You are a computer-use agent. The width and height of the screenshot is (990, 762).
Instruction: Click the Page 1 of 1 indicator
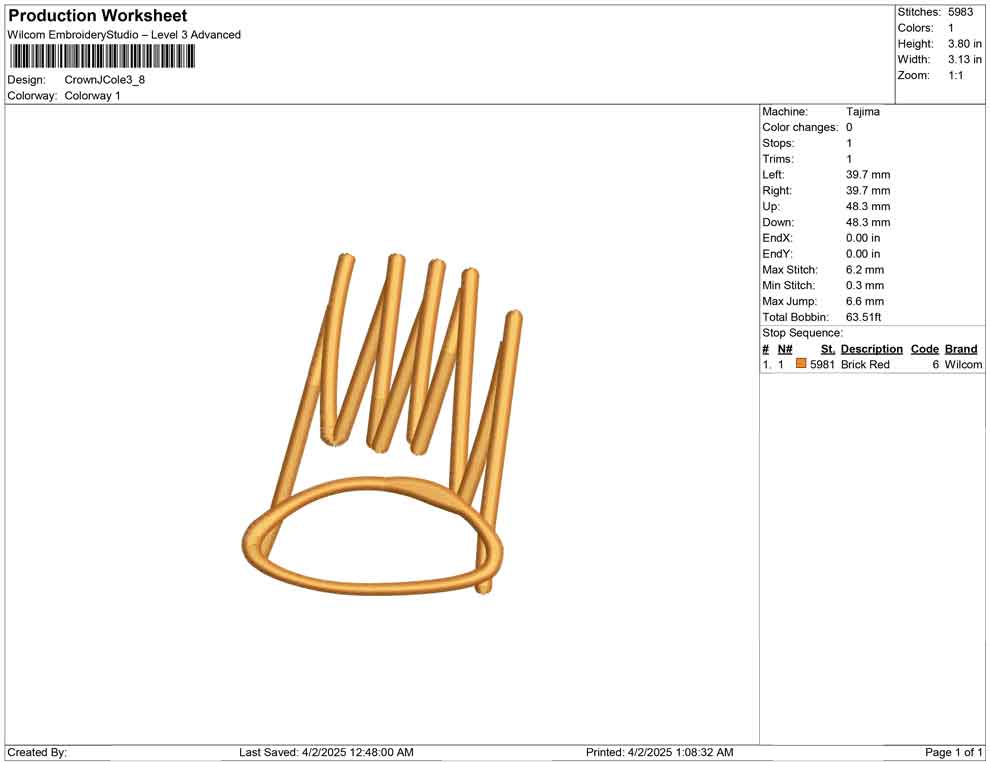953,752
